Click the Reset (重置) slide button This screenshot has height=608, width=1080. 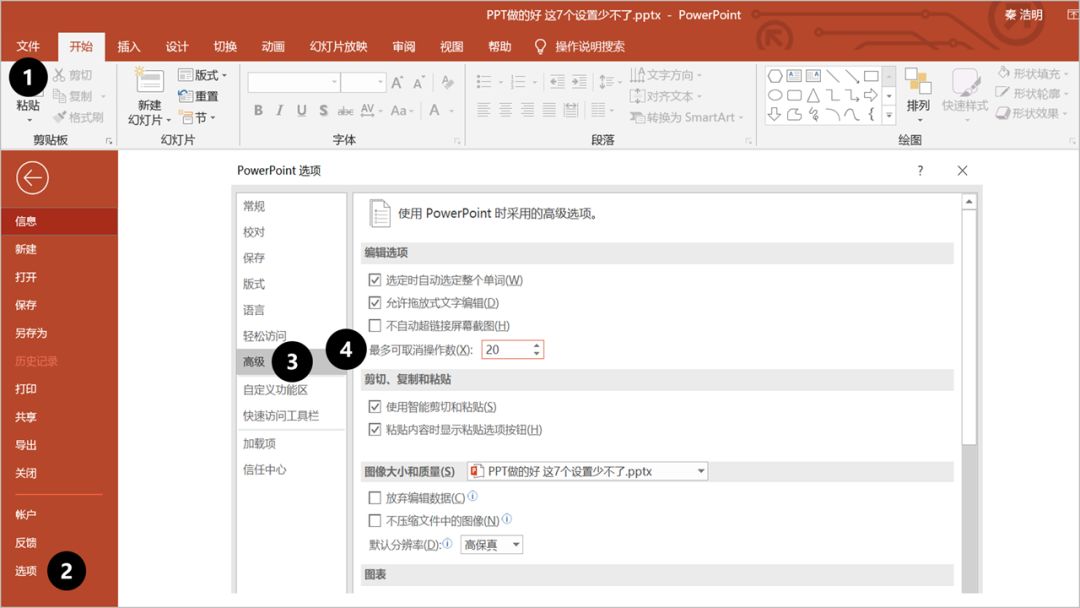(198, 96)
